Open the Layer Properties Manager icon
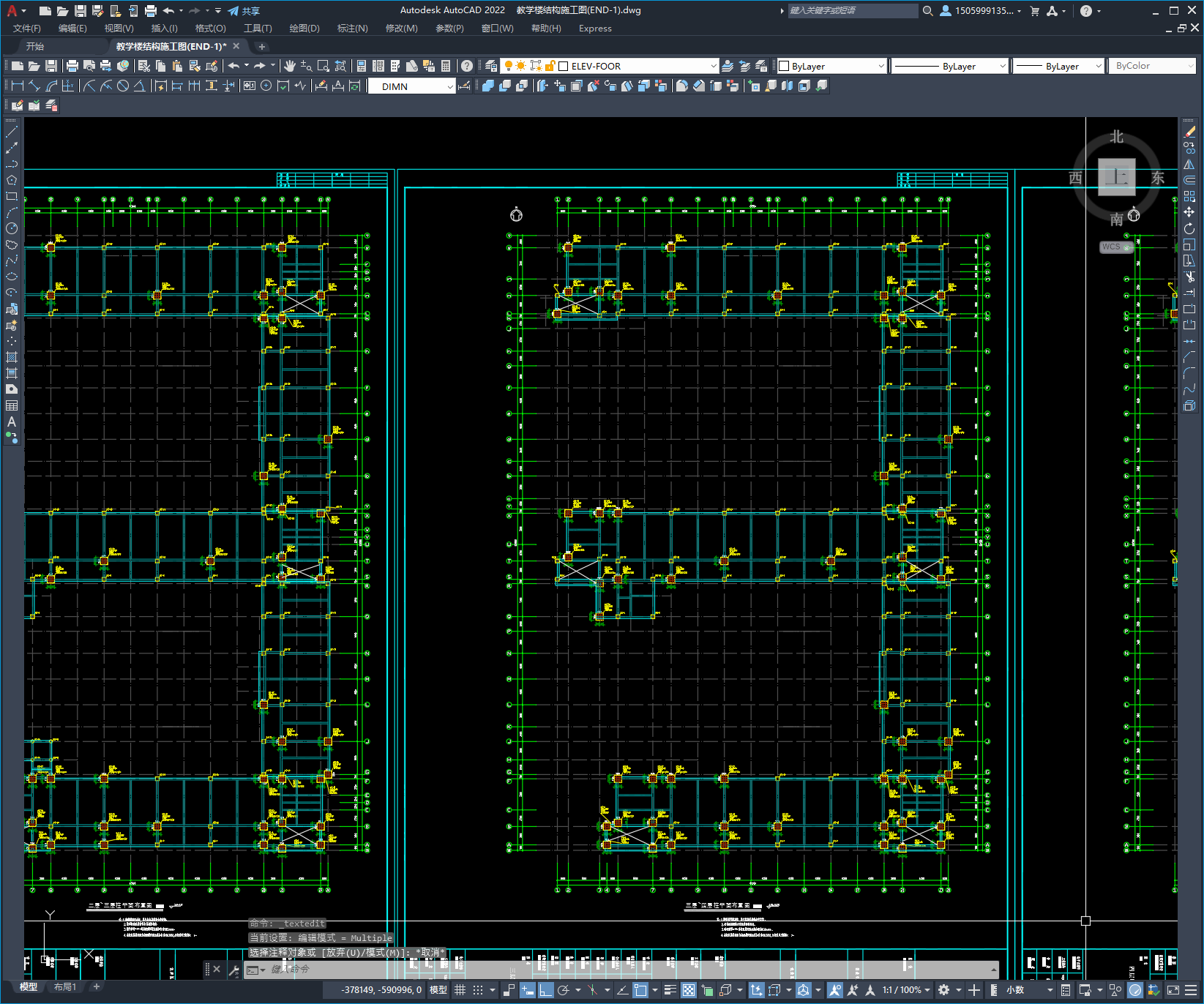Screen dimensions: 1204x1004 point(490,66)
